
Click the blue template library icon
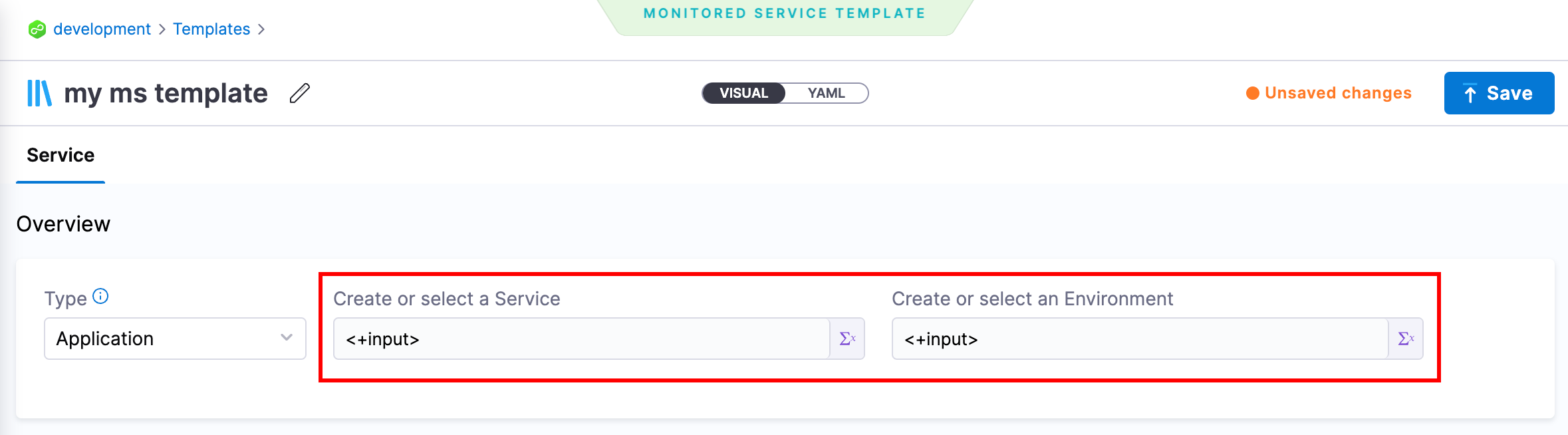coord(39,93)
